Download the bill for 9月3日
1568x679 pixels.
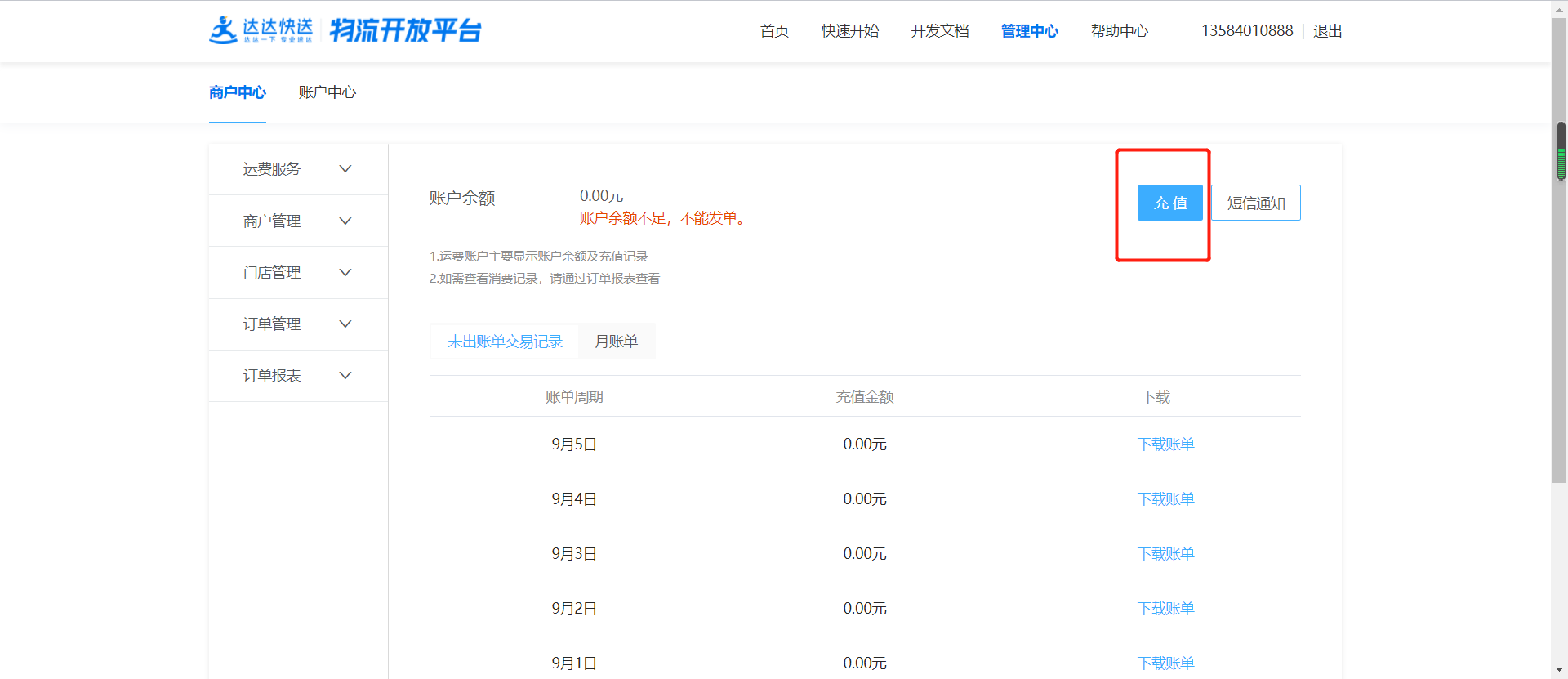click(1165, 554)
